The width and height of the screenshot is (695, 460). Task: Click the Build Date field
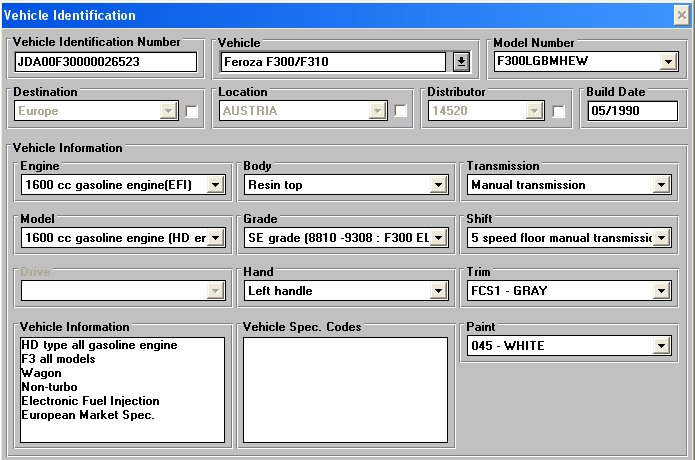633,111
